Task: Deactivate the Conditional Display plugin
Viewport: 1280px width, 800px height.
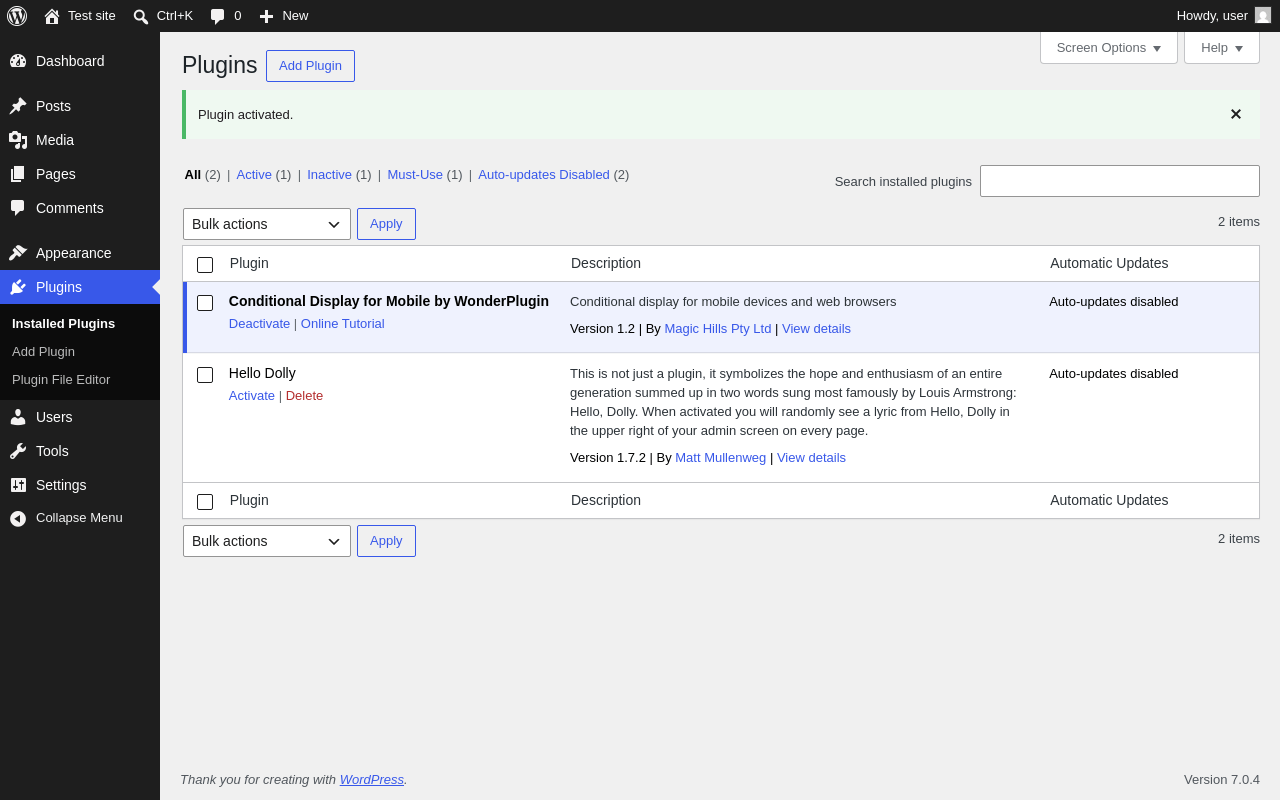Action: point(259,324)
